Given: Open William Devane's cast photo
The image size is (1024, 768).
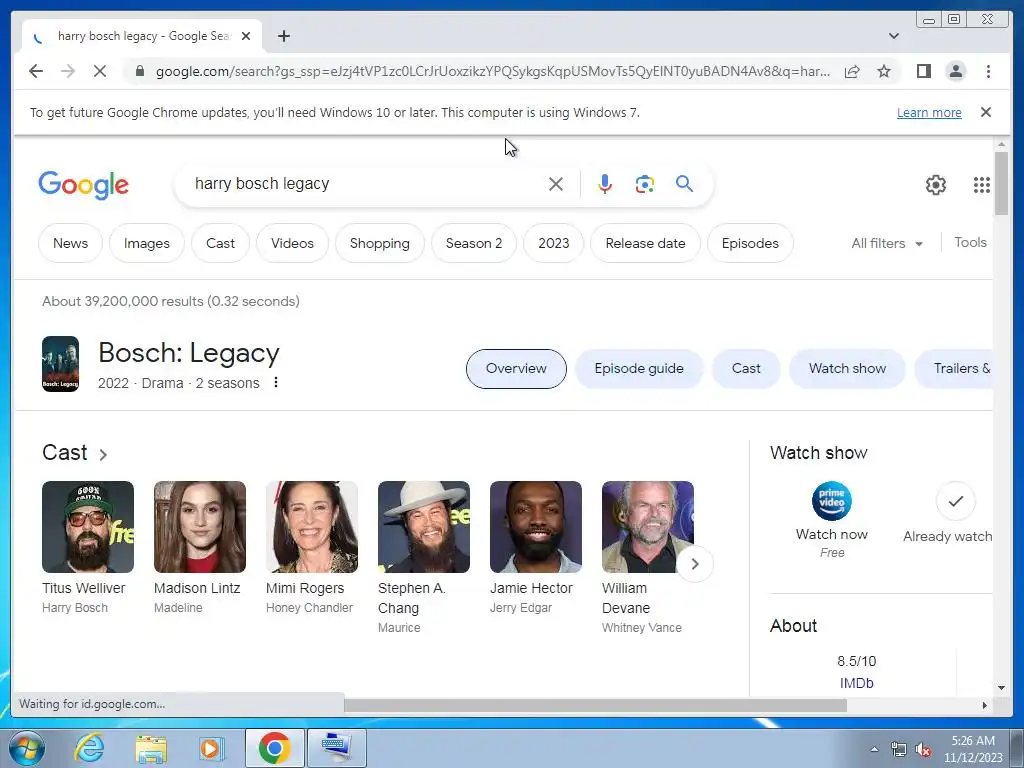Looking at the screenshot, I should (x=648, y=527).
